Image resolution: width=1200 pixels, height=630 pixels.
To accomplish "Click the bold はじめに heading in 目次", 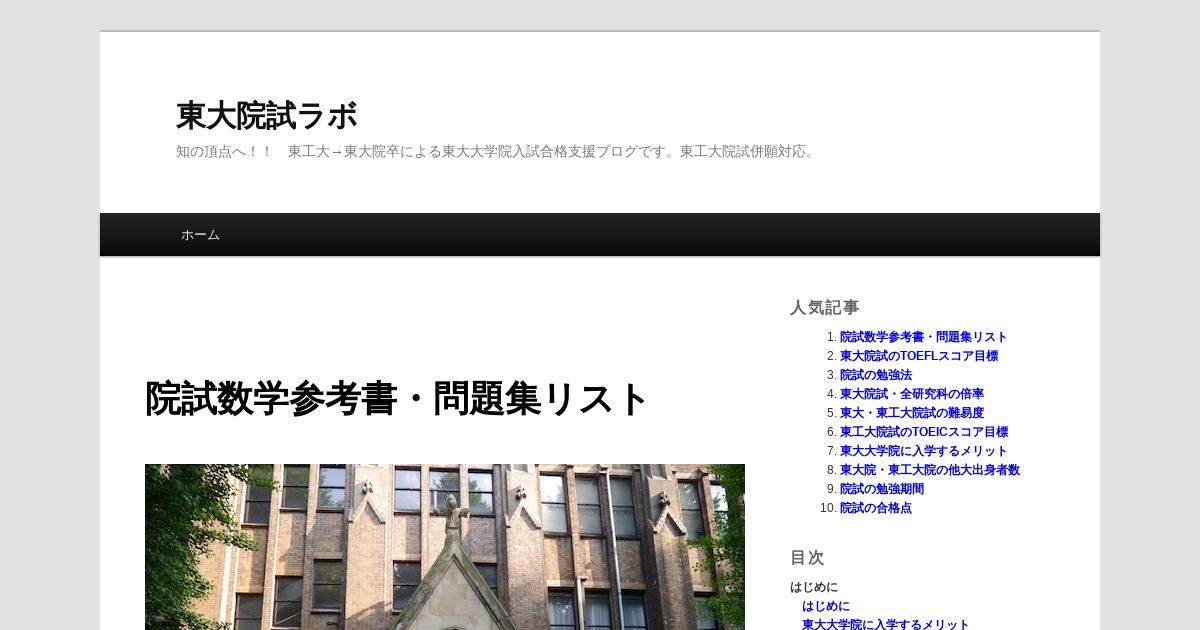I will click(814, 587).
